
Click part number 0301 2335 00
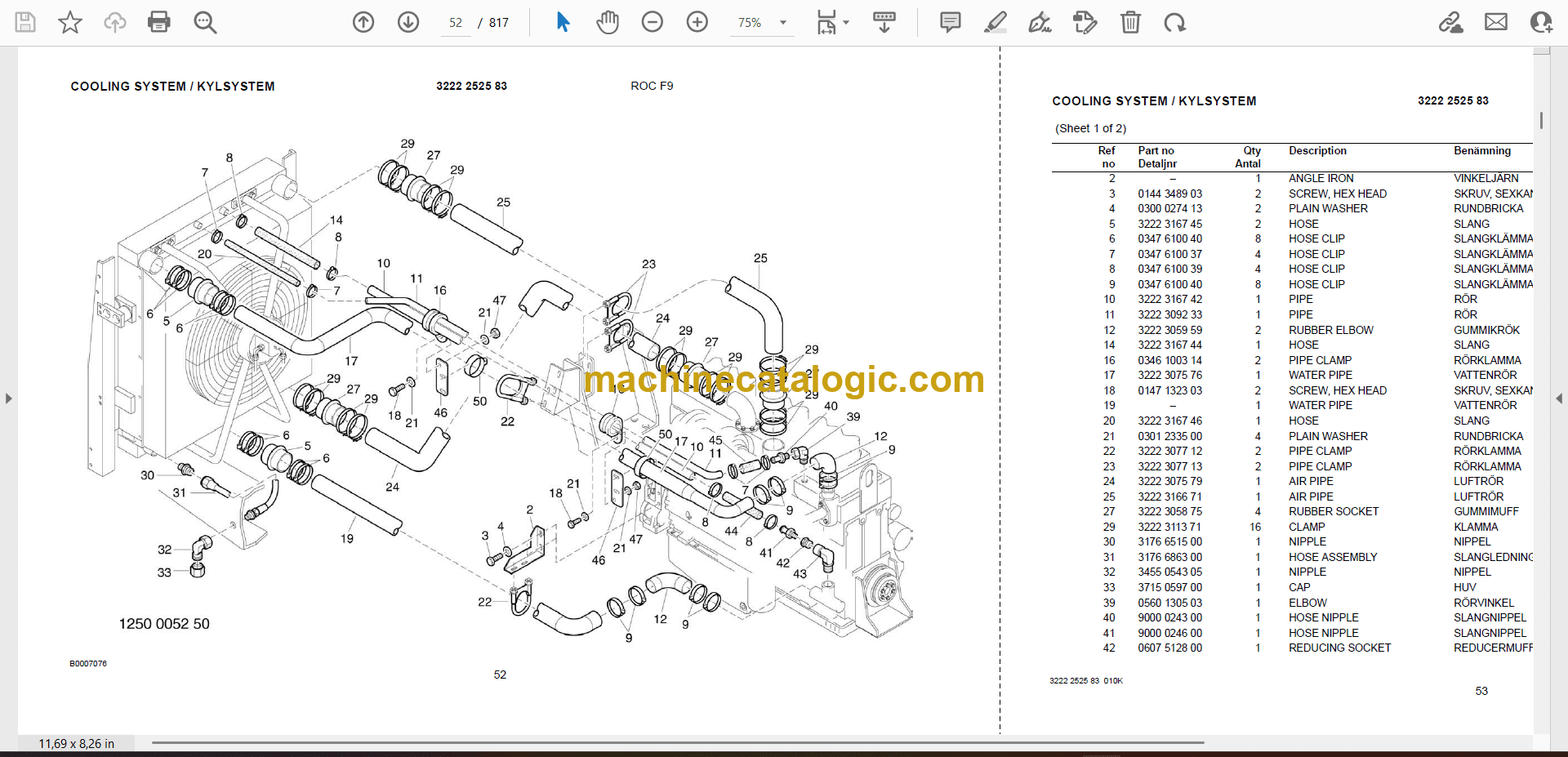pos(1170,436)
